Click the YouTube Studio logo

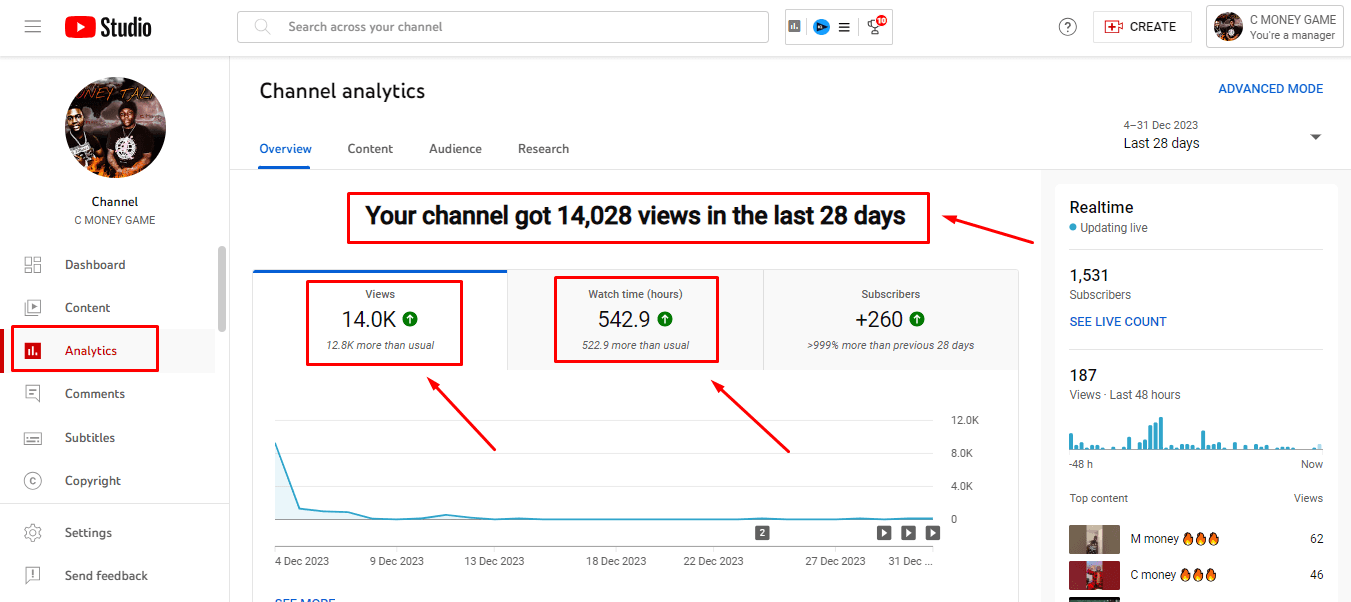pos(108,27)
